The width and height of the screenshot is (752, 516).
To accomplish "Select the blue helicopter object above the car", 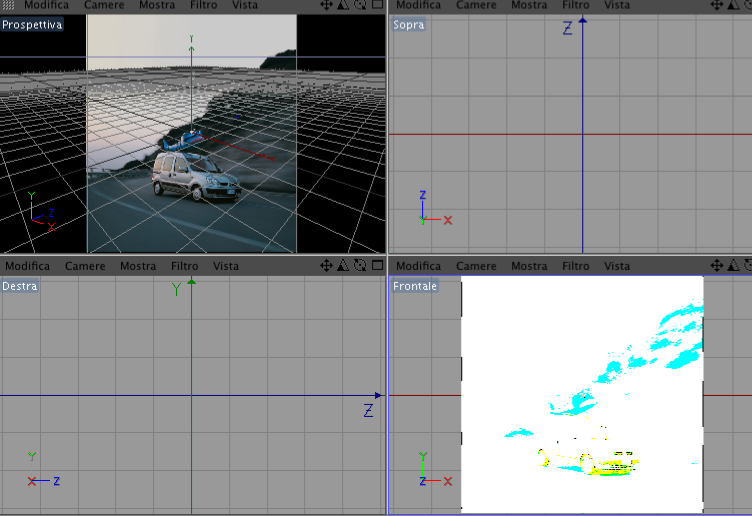I will [182, 142].
